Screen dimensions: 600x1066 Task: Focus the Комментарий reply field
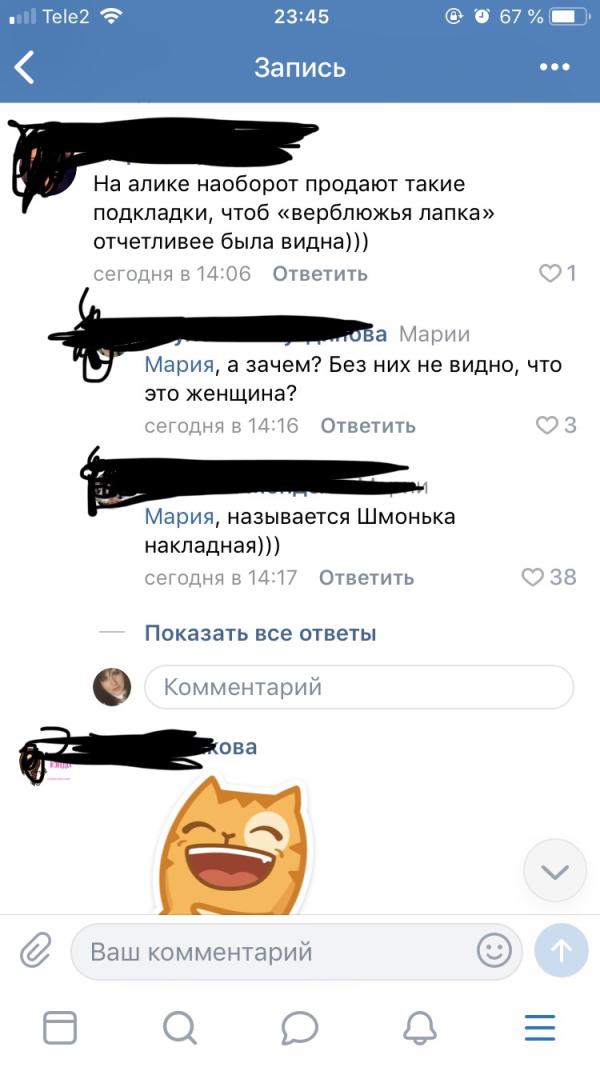point(359,687)
